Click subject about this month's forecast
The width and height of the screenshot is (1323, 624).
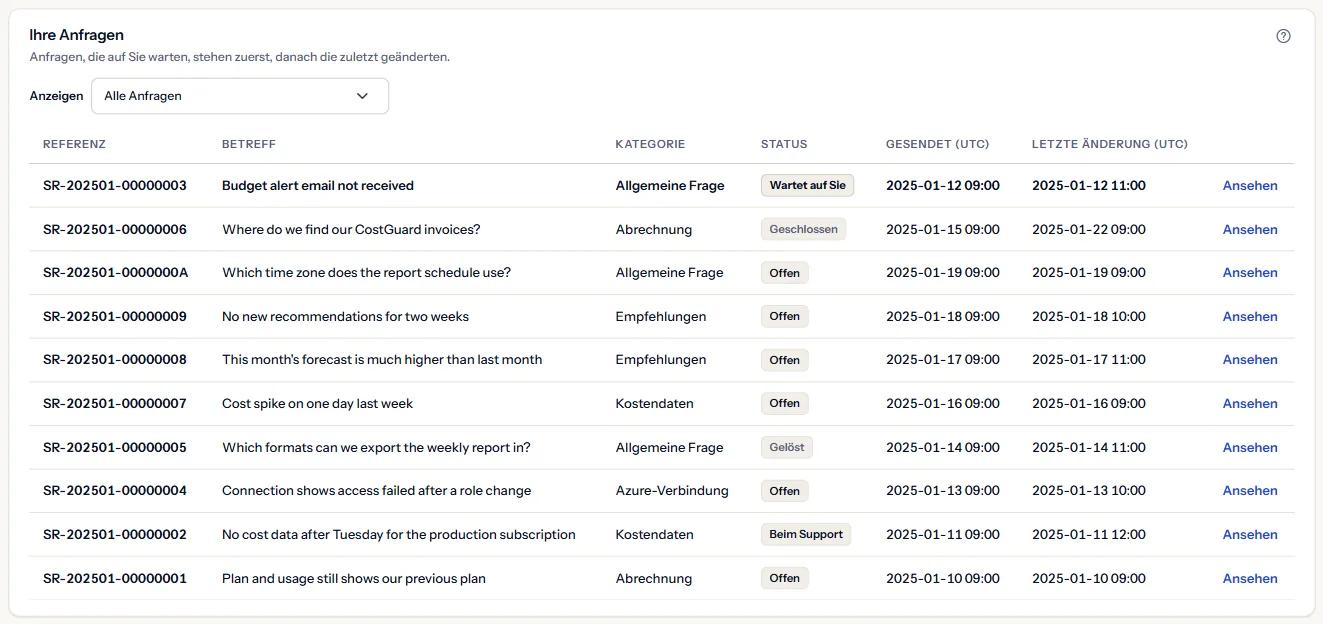pyautogui.click(x=382, y=360)
